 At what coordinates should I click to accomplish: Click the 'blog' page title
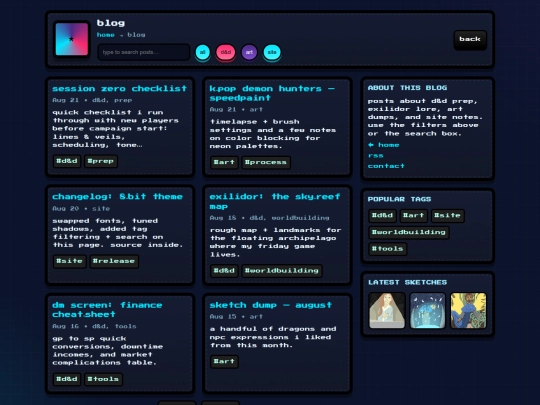pos(111,23)
